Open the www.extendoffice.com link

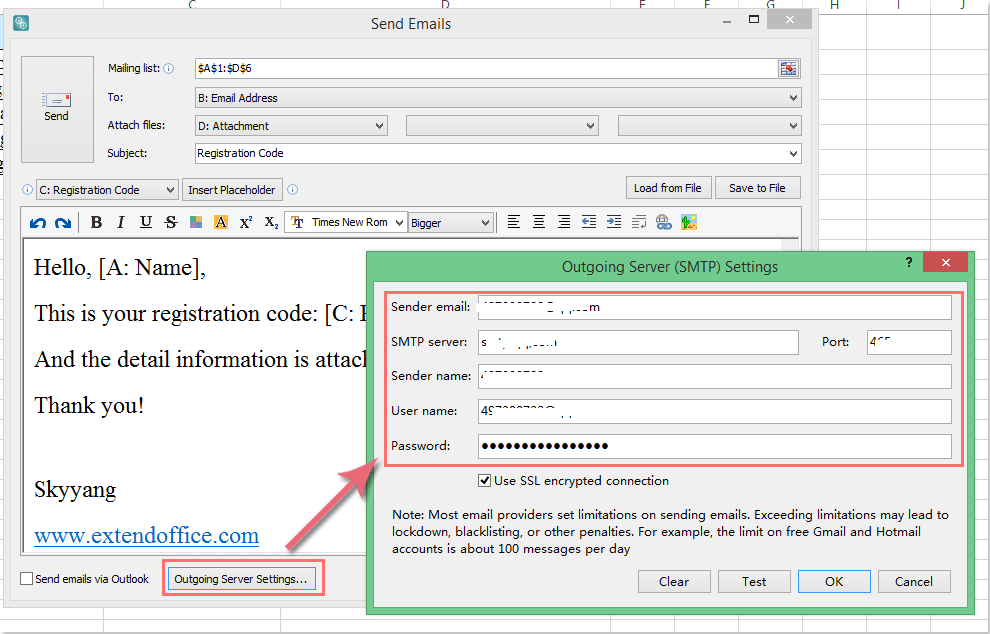(145, 536)
